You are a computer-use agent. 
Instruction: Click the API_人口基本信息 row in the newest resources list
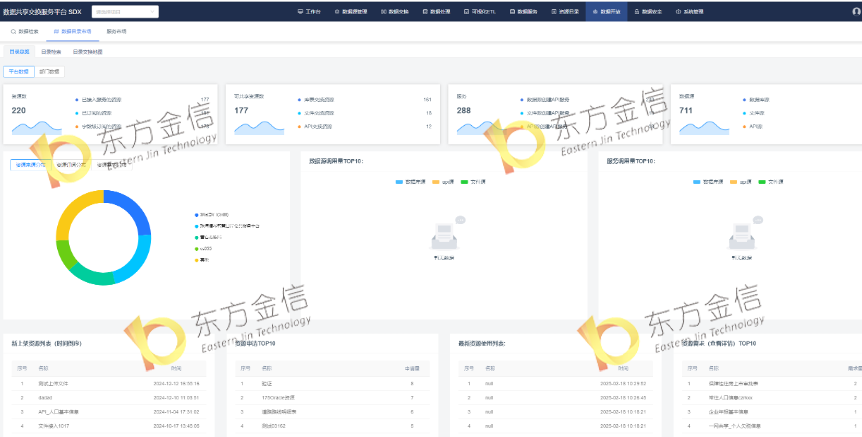pyautogui.click(x=109, y=412)
